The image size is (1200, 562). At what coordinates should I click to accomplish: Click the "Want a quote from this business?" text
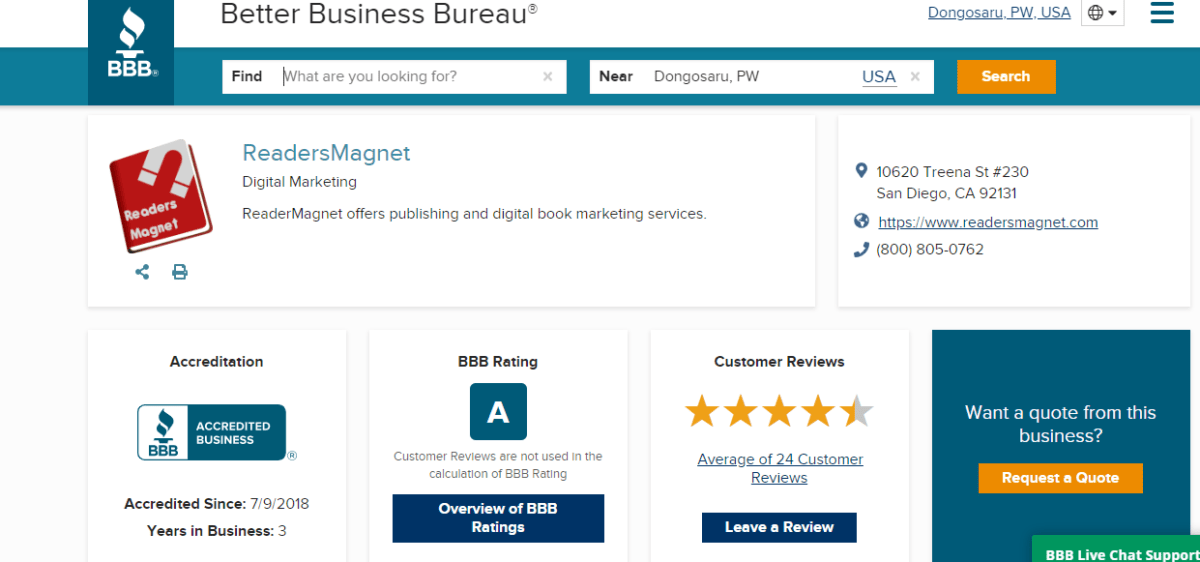coord(1060,424)
